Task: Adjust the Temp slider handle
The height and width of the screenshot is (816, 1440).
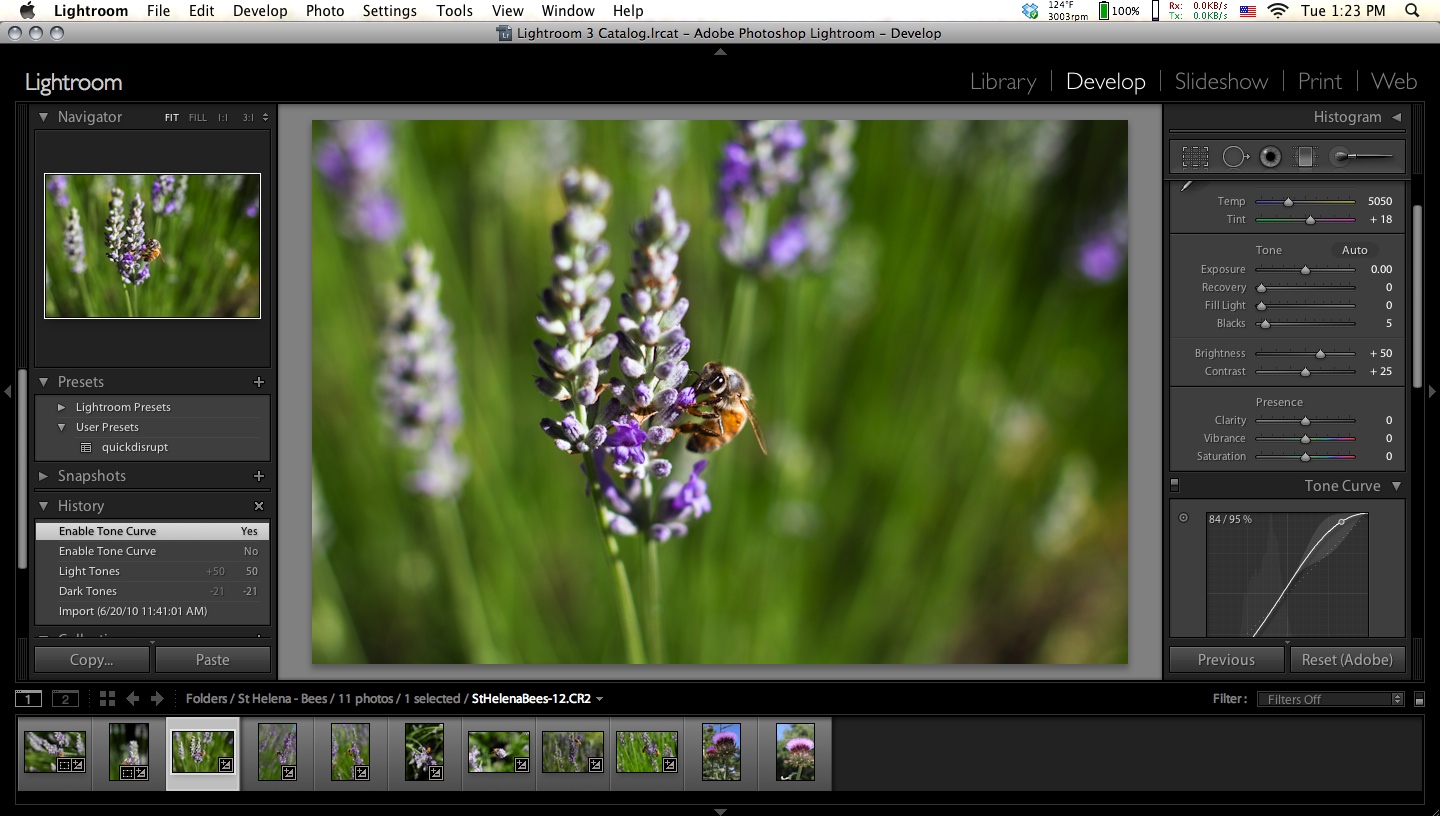Action: click(x=1288, y=202)
